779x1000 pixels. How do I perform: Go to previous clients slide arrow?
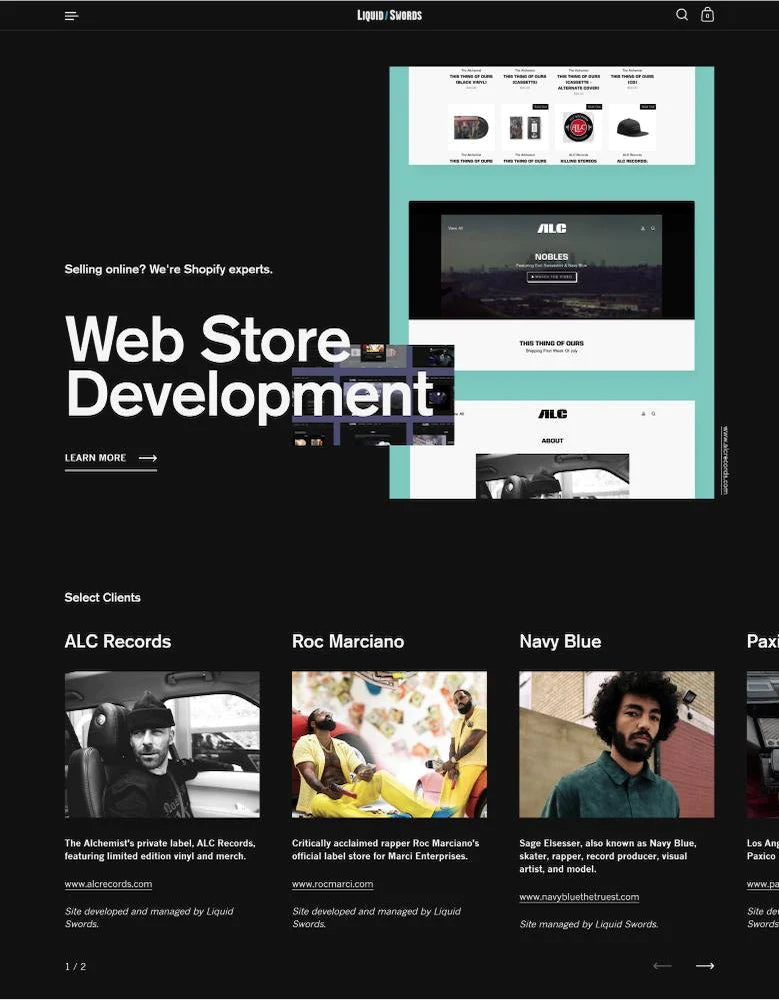coord(662,966)
